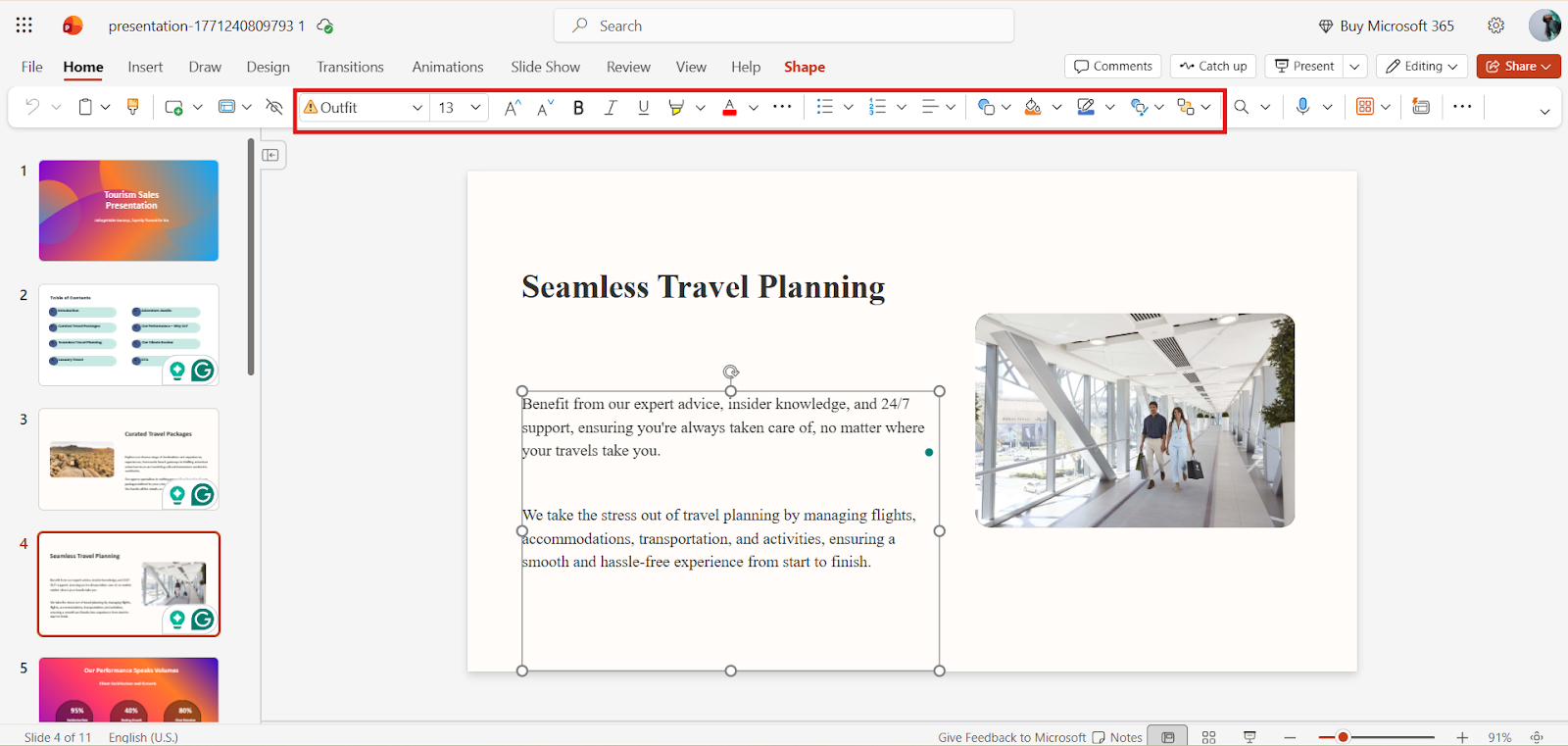Image resolution: width=1568 pixels, height=746 pixels.
Task: Select slide 1 Tourism Sales thumbnail
Action: 128,211
